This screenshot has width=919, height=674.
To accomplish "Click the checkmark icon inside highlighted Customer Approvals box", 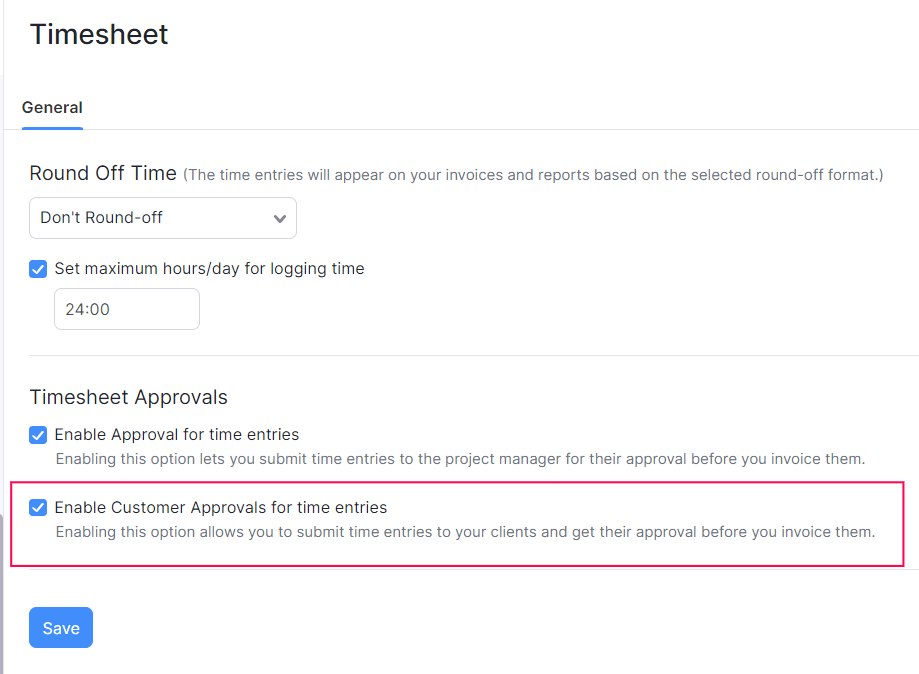I will coord(37,507).
